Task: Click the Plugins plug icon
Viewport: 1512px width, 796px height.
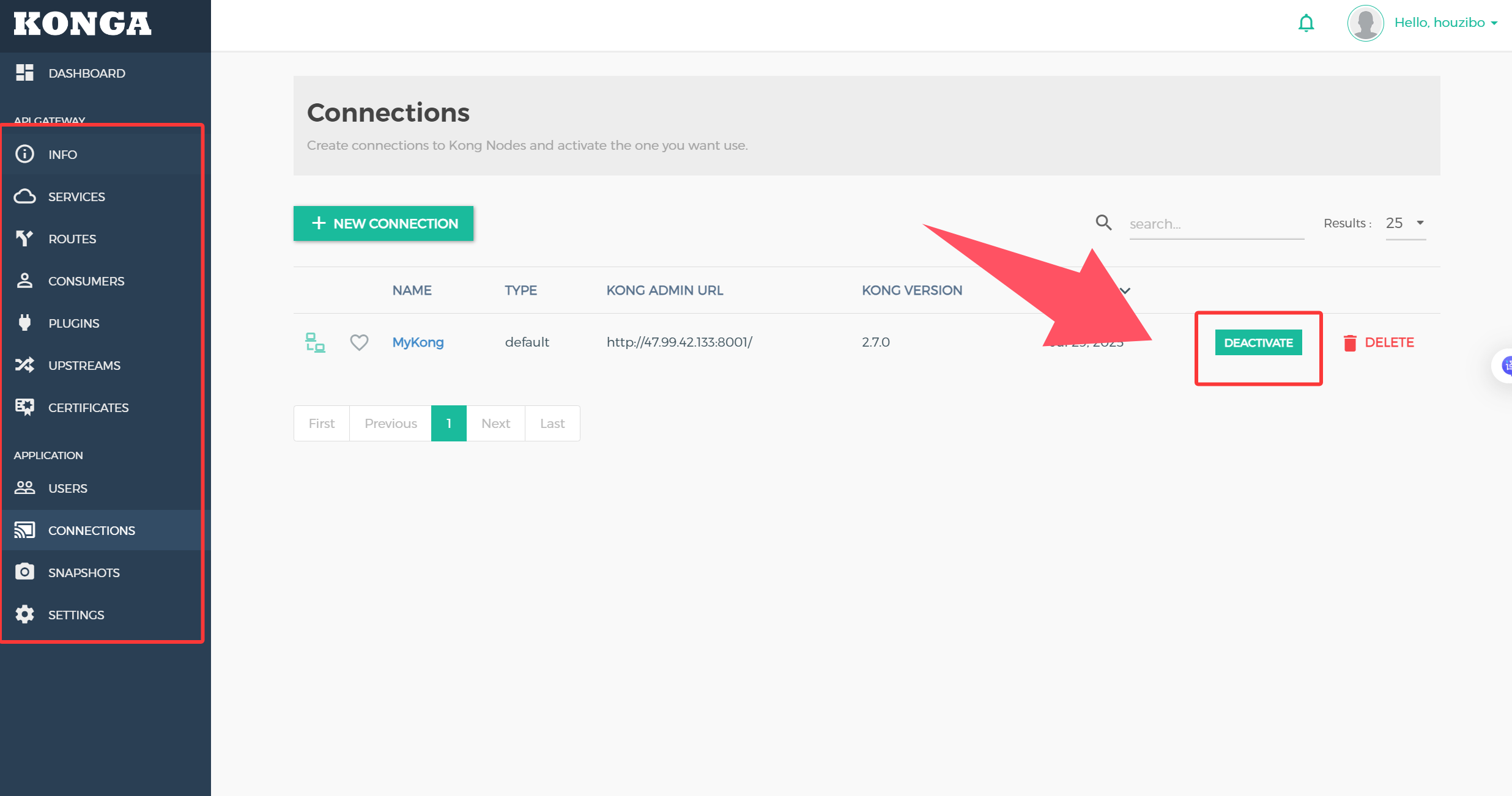Action: [x=24, y=322]
